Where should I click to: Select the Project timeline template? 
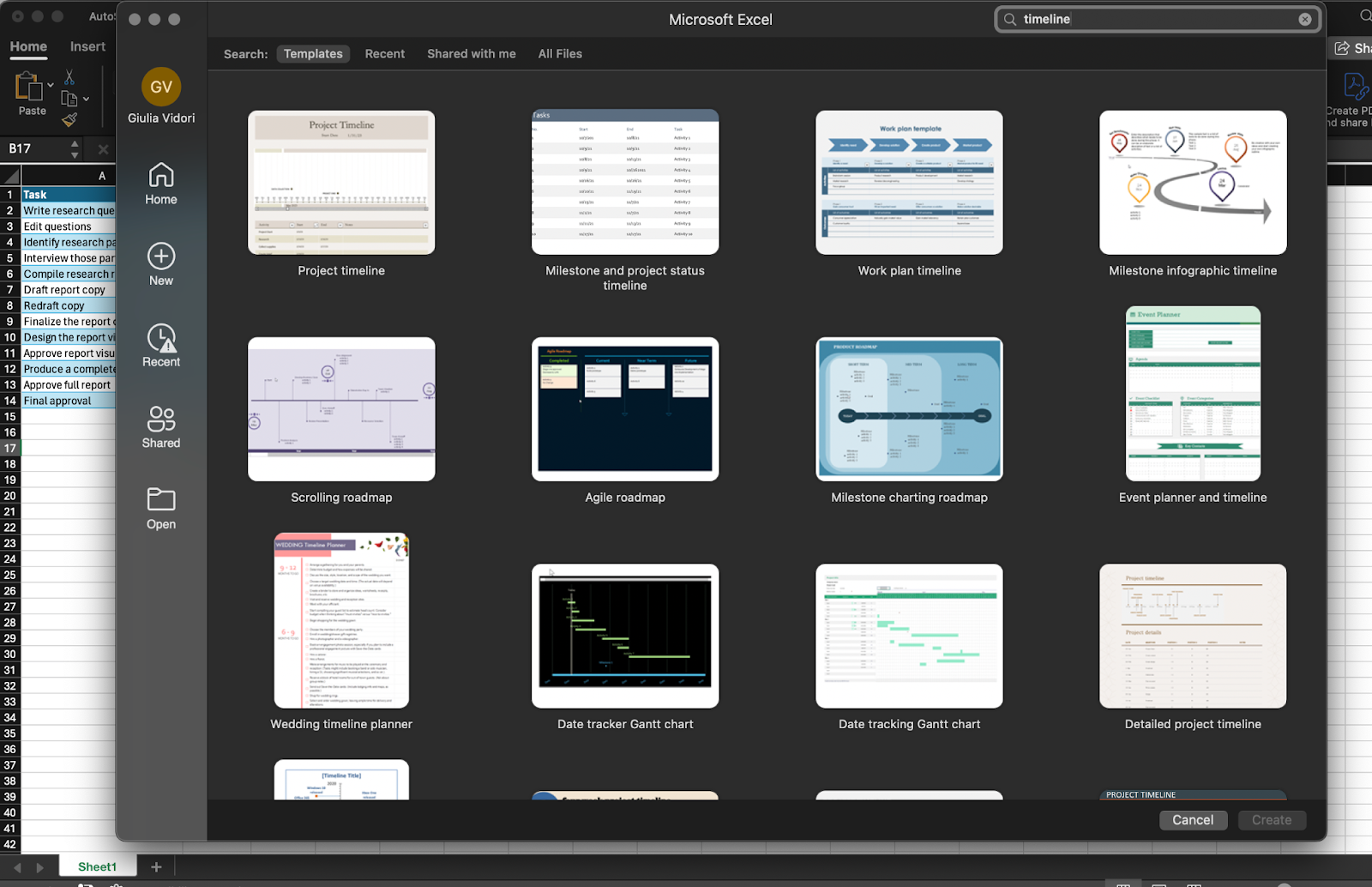tap(341, 182)
